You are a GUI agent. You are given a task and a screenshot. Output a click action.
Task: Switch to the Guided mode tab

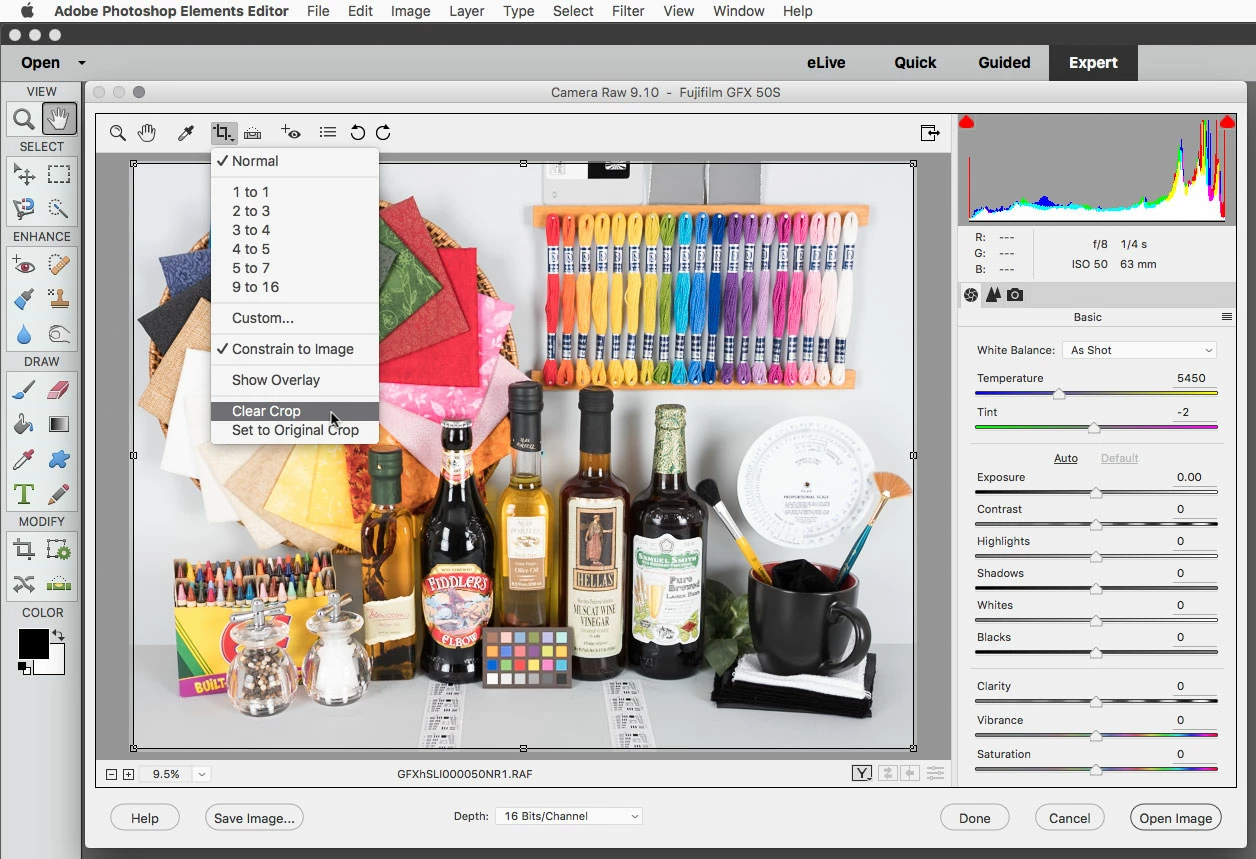tap(1004, 62)
